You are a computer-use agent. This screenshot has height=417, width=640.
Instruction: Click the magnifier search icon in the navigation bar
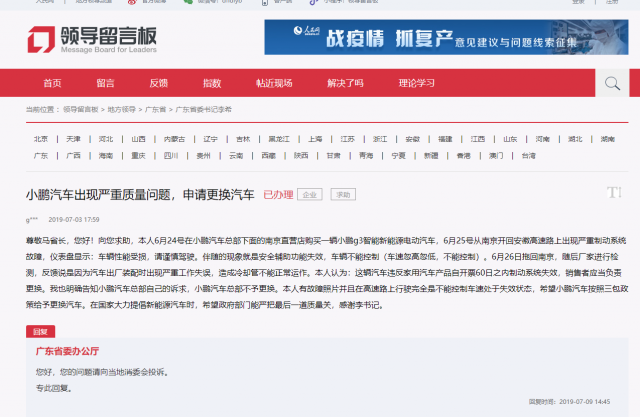coord(612,83)
